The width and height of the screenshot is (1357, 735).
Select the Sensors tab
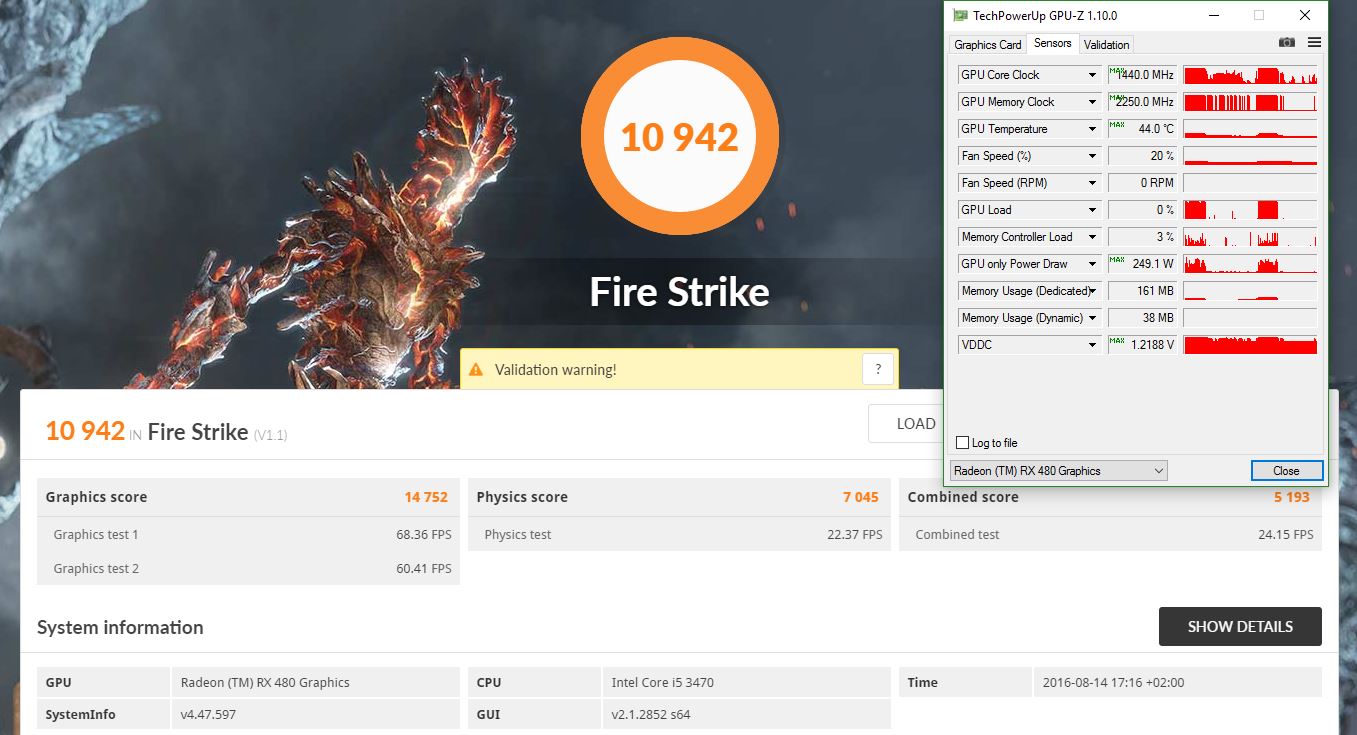(x=1053, y=43)
